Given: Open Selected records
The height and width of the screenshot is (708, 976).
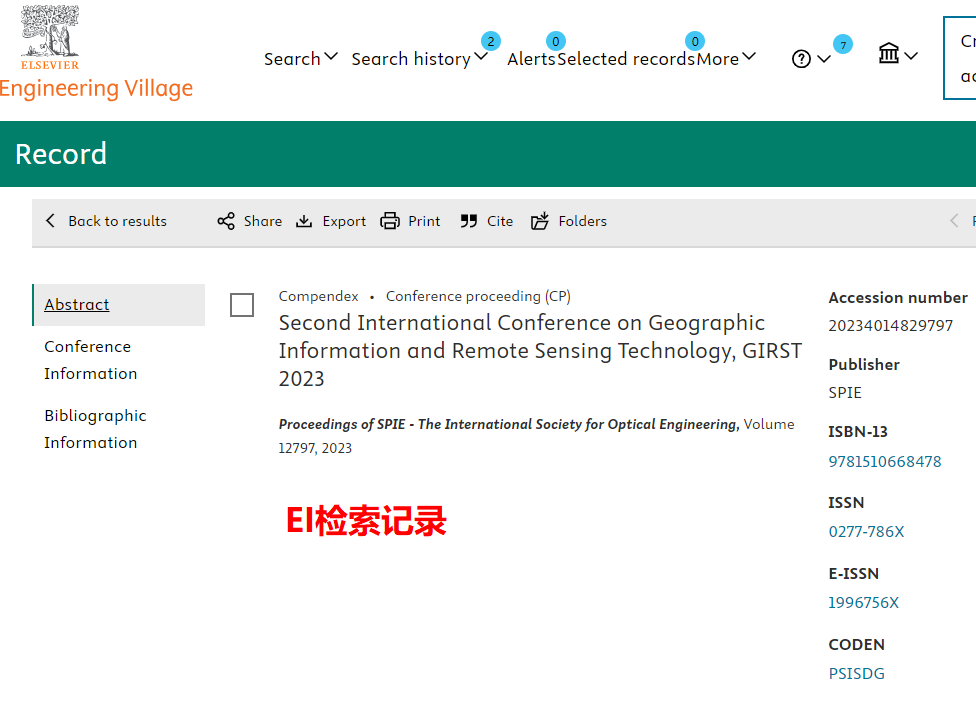Looking at the screenshot, I should 626,59.
